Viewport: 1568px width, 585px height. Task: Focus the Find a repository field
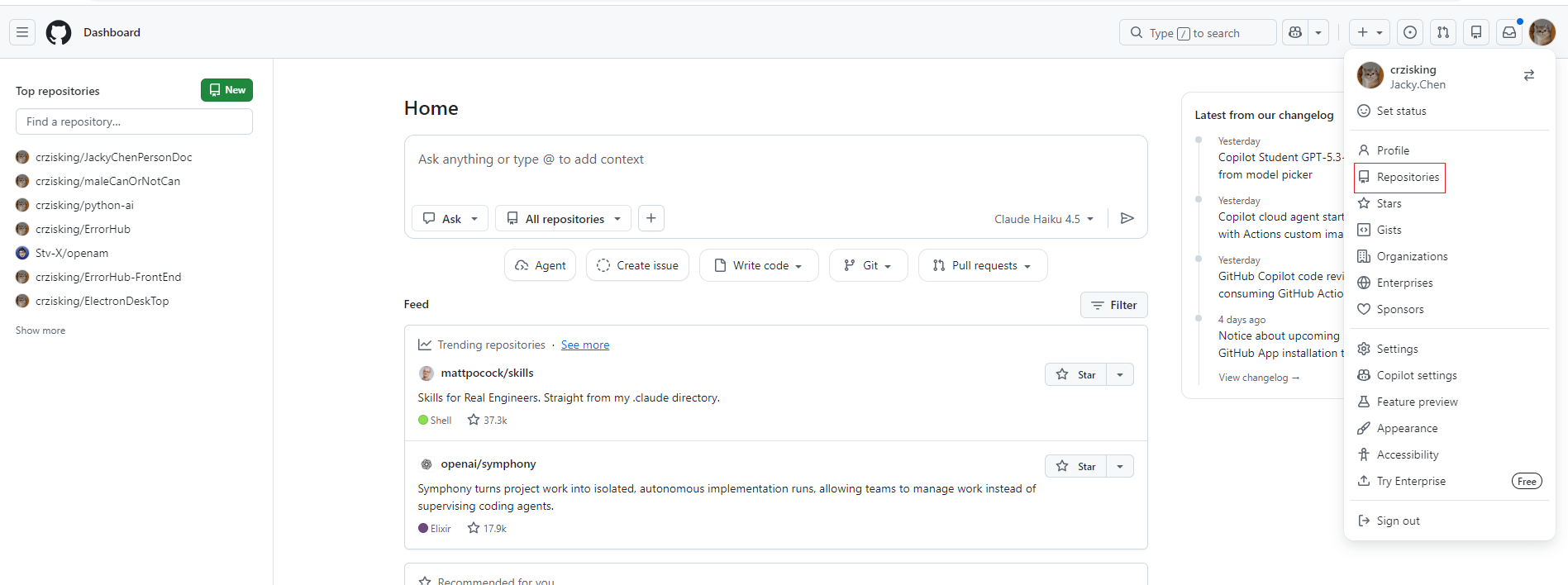click(134, 121)
